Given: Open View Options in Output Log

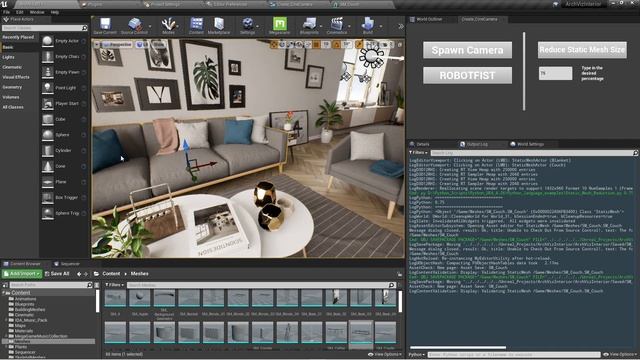Looking at the screenshot, I should (x=620, y=354).
